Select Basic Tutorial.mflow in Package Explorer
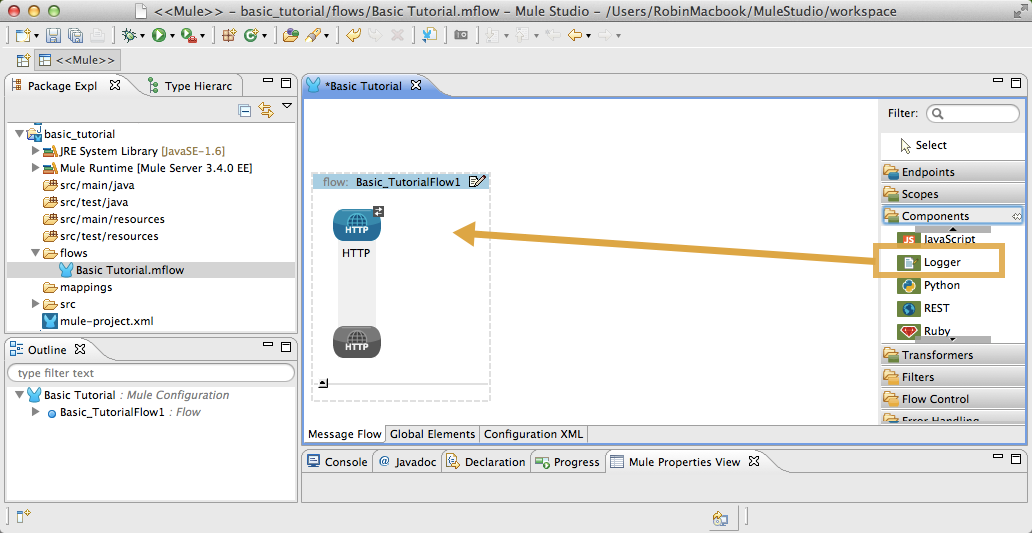The width and height of the screenshot is (1032, 533). coord(129,270)
